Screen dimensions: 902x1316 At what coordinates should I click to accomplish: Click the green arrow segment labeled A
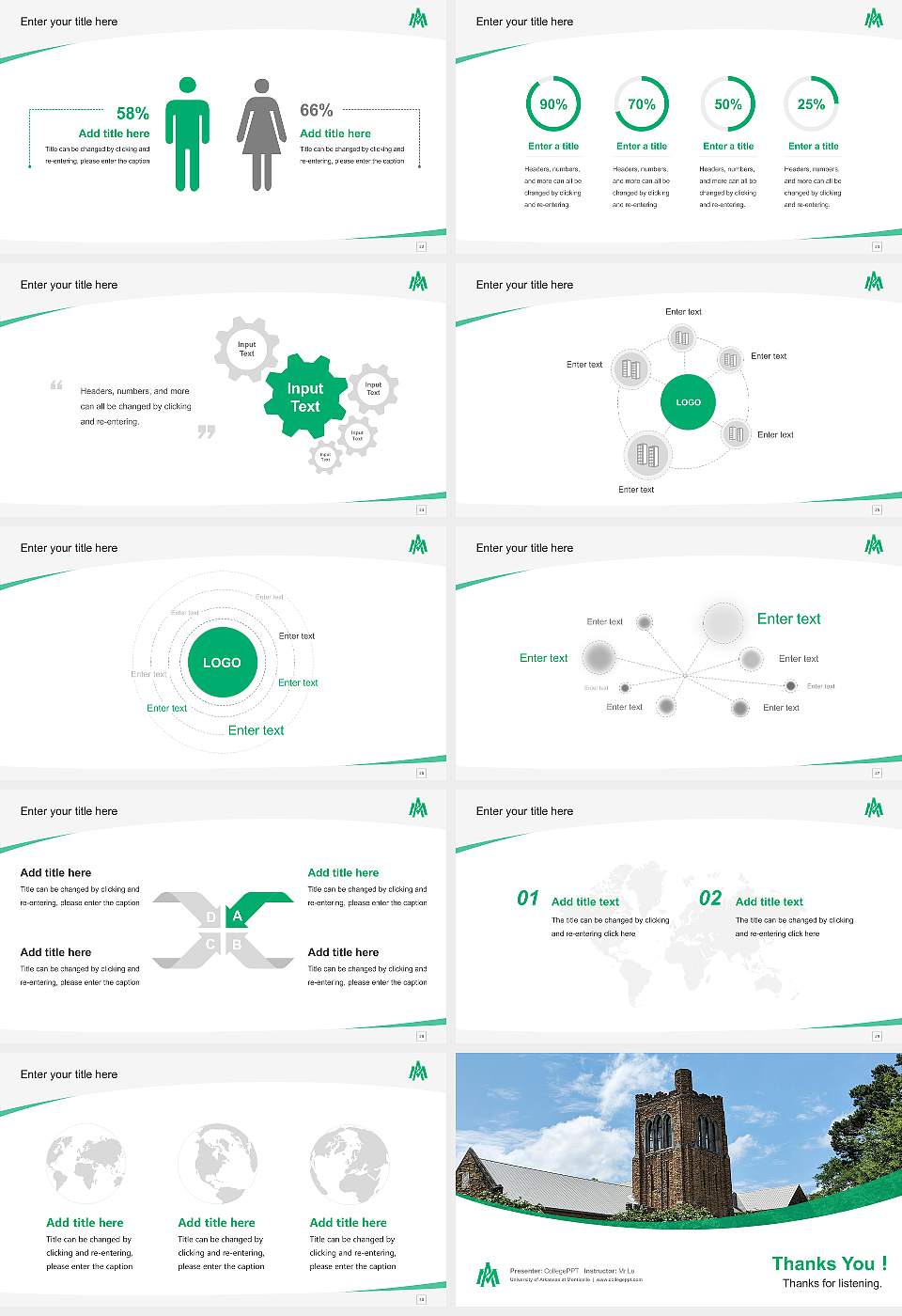(x=259, y=909)
